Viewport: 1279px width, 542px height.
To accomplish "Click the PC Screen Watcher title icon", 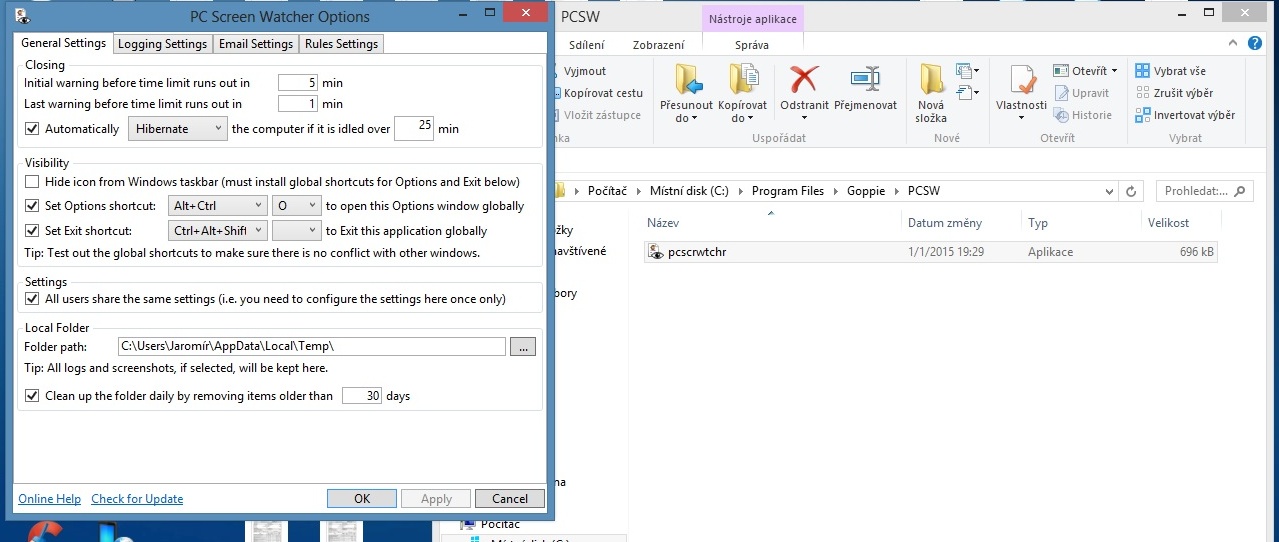I will [x=22, y=15].
